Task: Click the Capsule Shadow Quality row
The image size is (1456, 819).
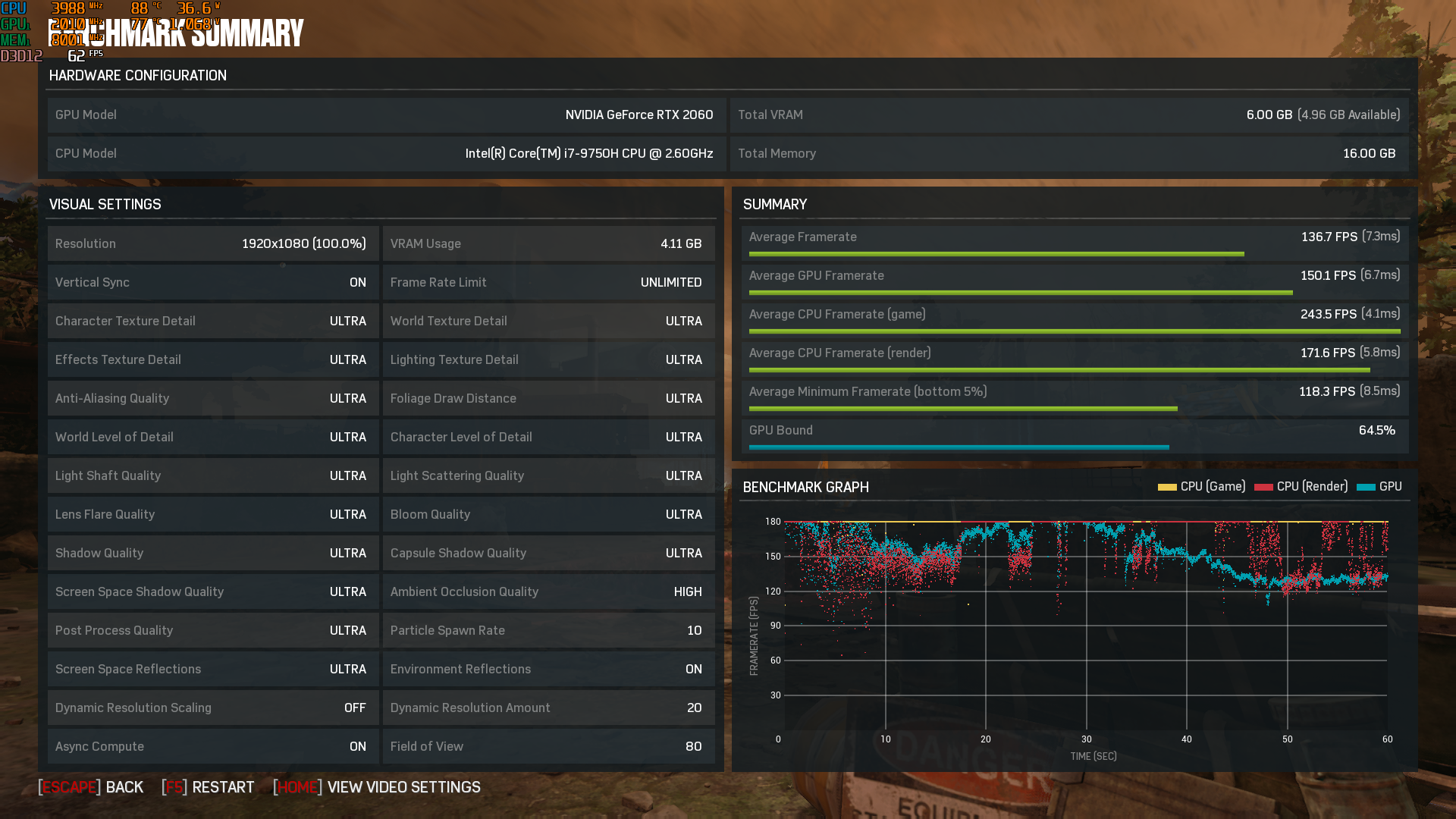Action: (549, 553)
